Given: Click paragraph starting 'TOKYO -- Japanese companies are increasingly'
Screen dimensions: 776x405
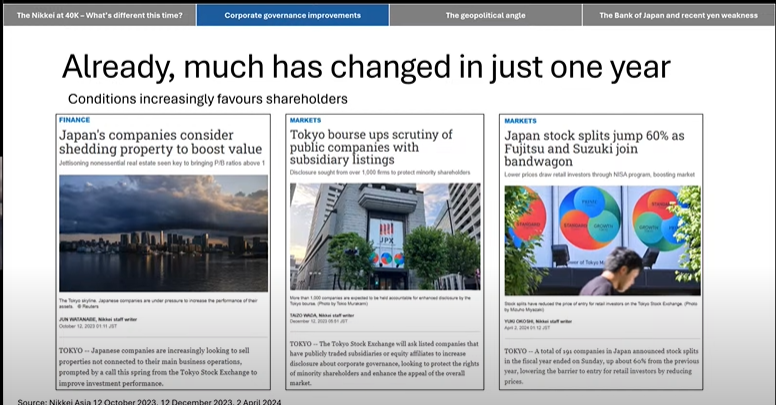Looking at the screenshot, I should tap(158, 367).
